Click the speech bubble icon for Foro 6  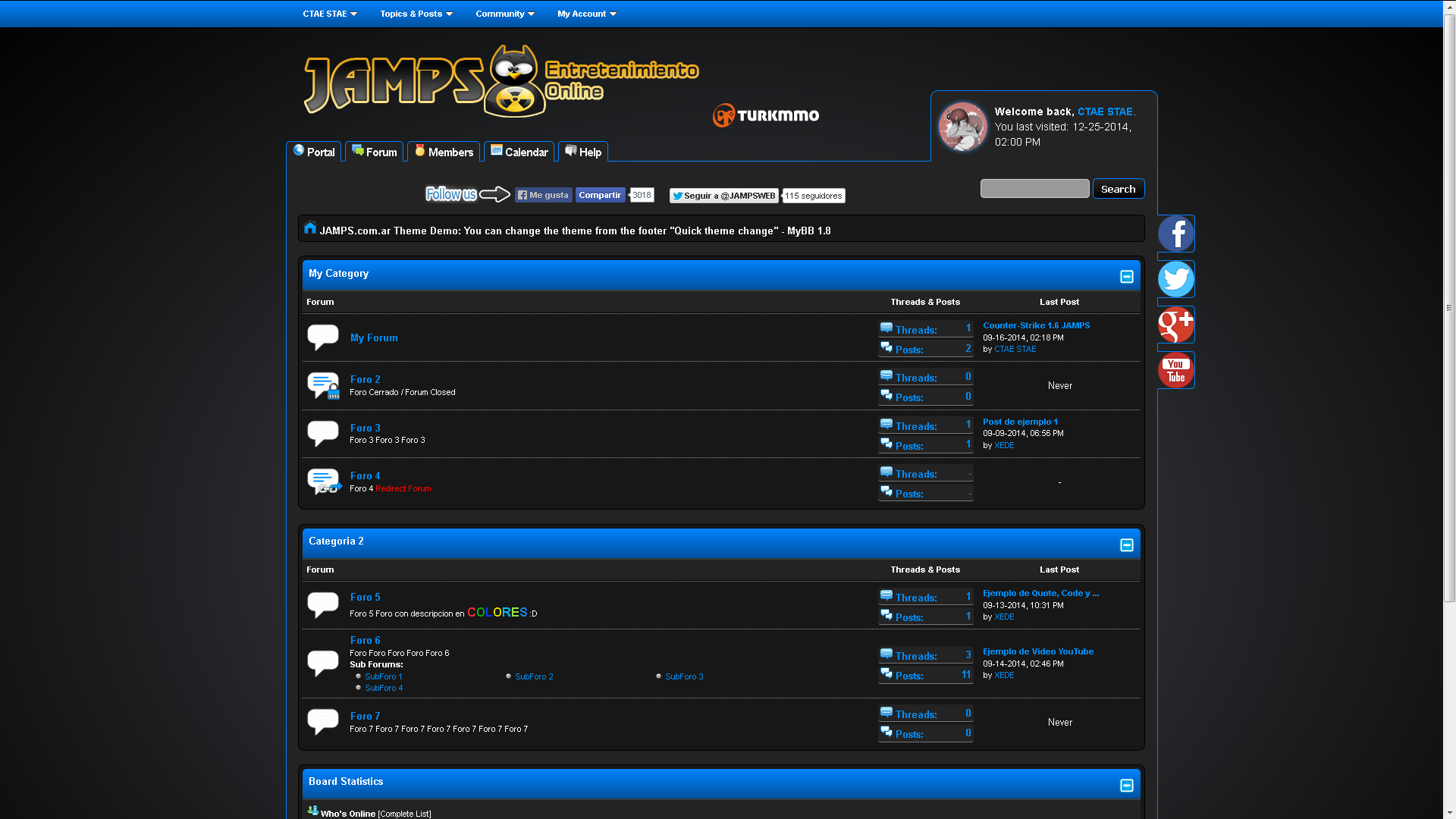[322, 663]
